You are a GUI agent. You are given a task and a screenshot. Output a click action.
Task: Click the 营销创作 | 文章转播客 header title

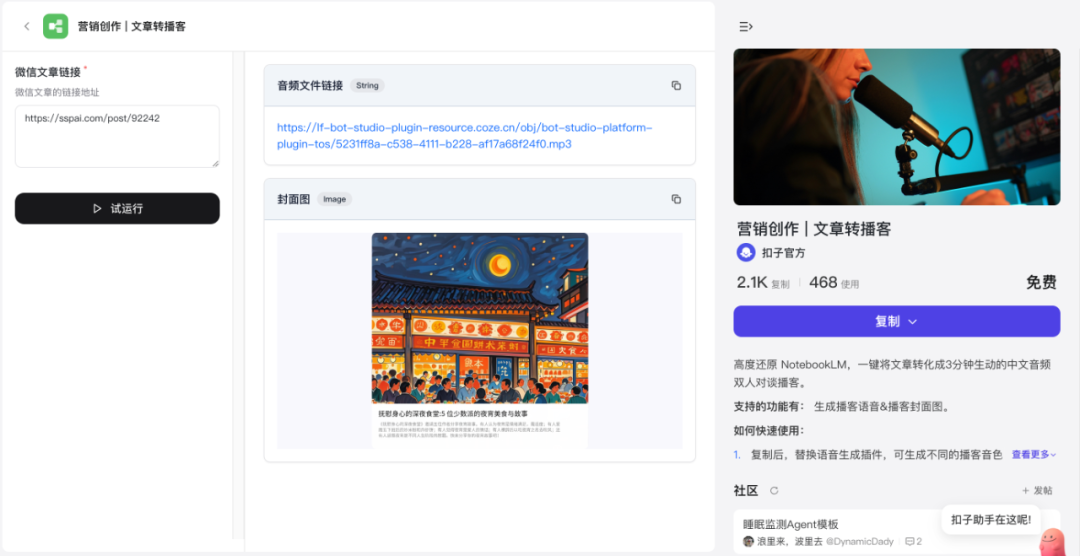click(x=132, y=26)
